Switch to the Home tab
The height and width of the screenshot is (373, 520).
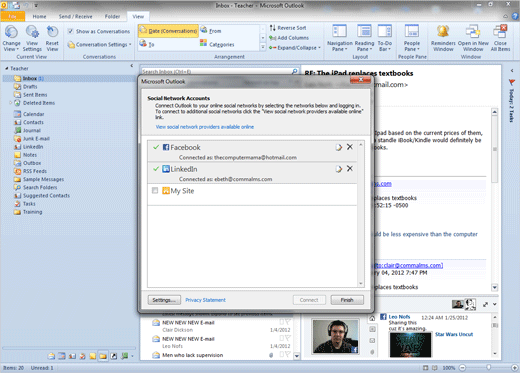coord(39,16)
